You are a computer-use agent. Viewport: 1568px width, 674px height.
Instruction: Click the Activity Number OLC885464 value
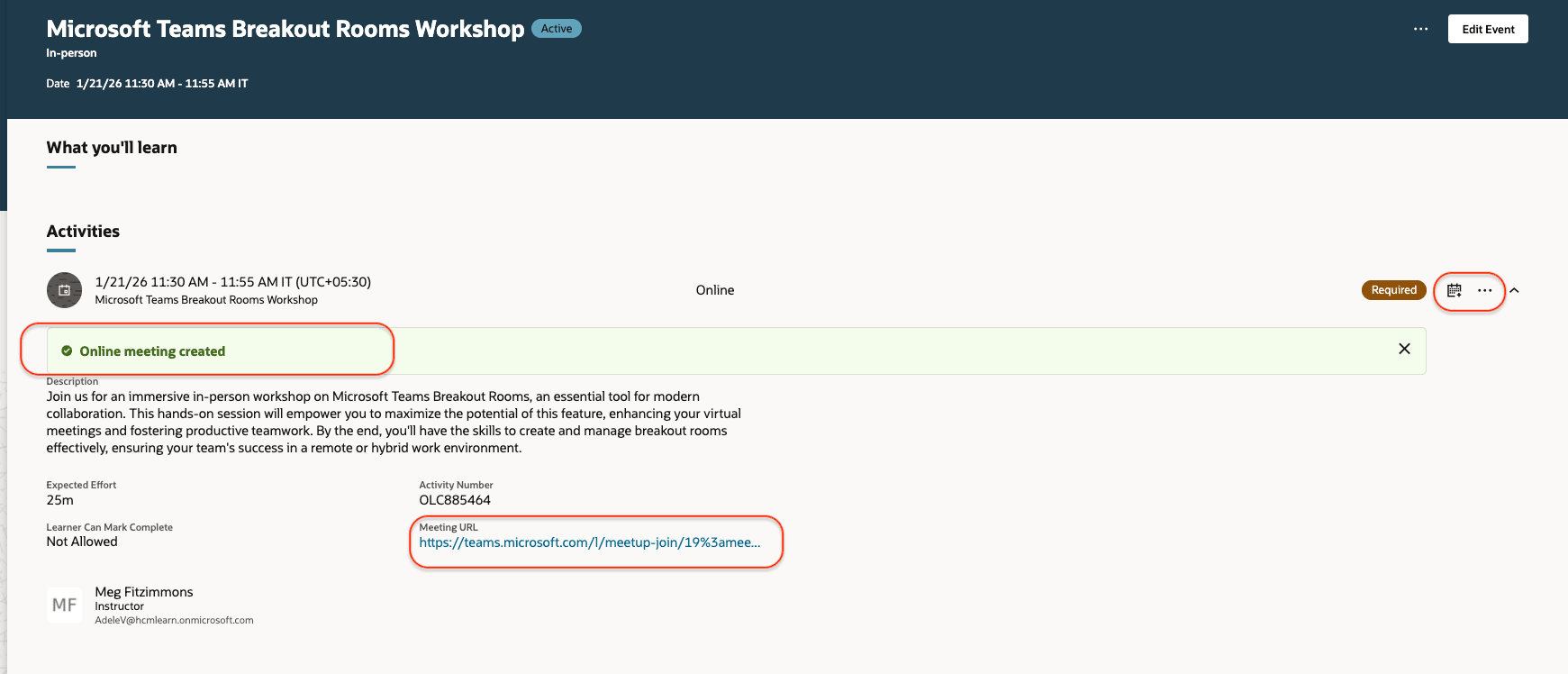pyautogui.click(x=455, y=500)
